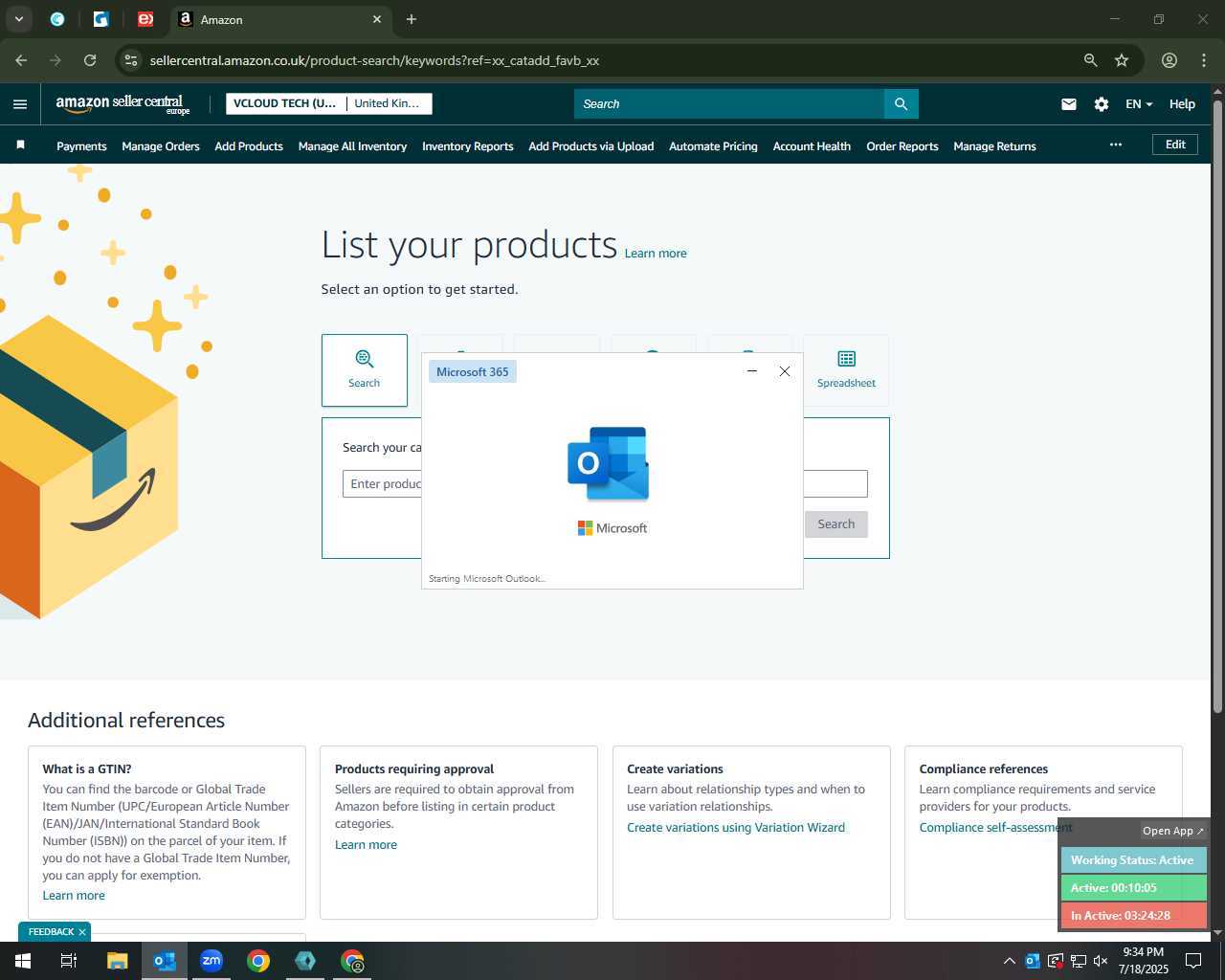Open Learn more under What is a GTIN
1225x980 pixels.
coord(74,896)
